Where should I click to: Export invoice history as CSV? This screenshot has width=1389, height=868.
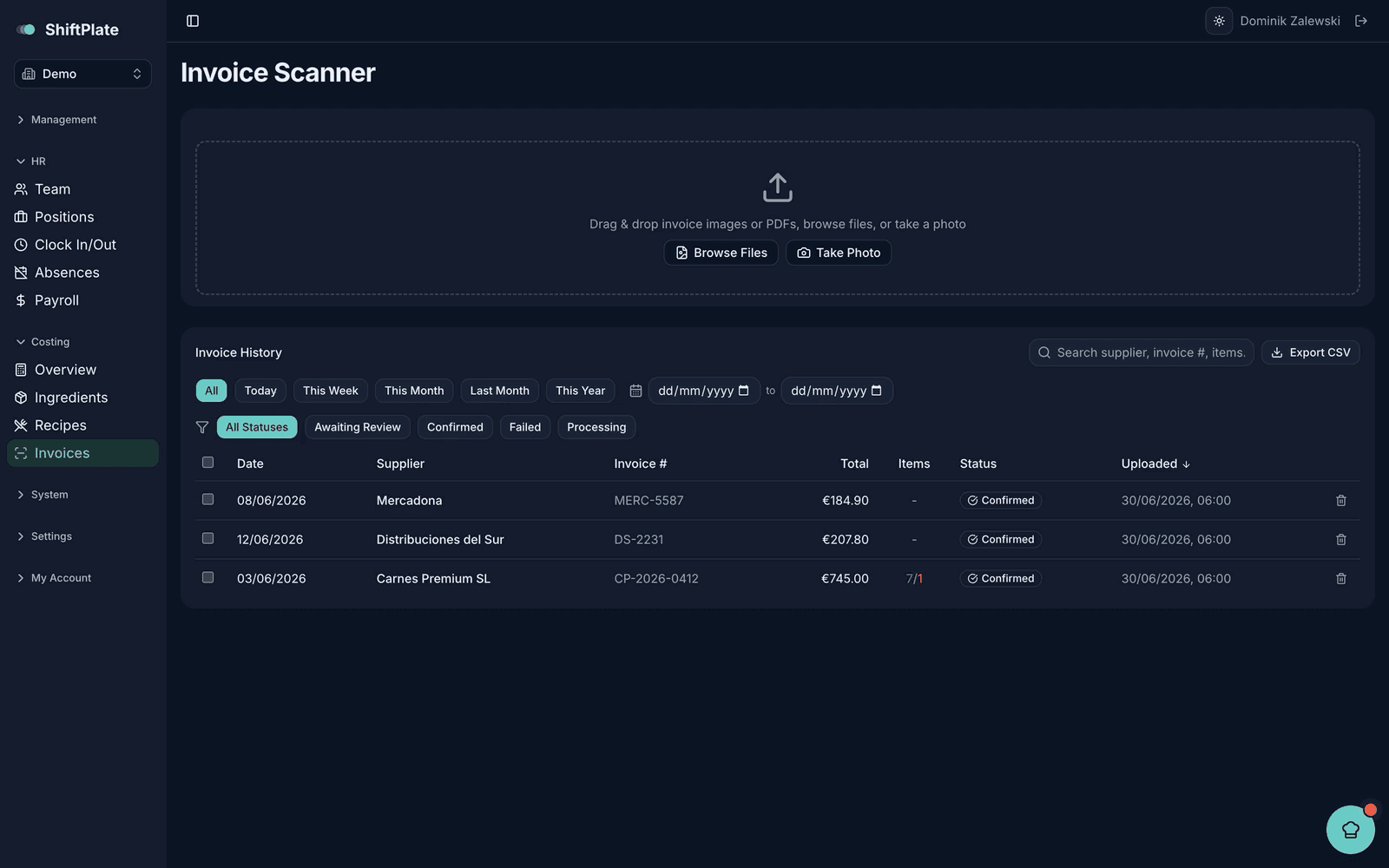point(1311,352)
